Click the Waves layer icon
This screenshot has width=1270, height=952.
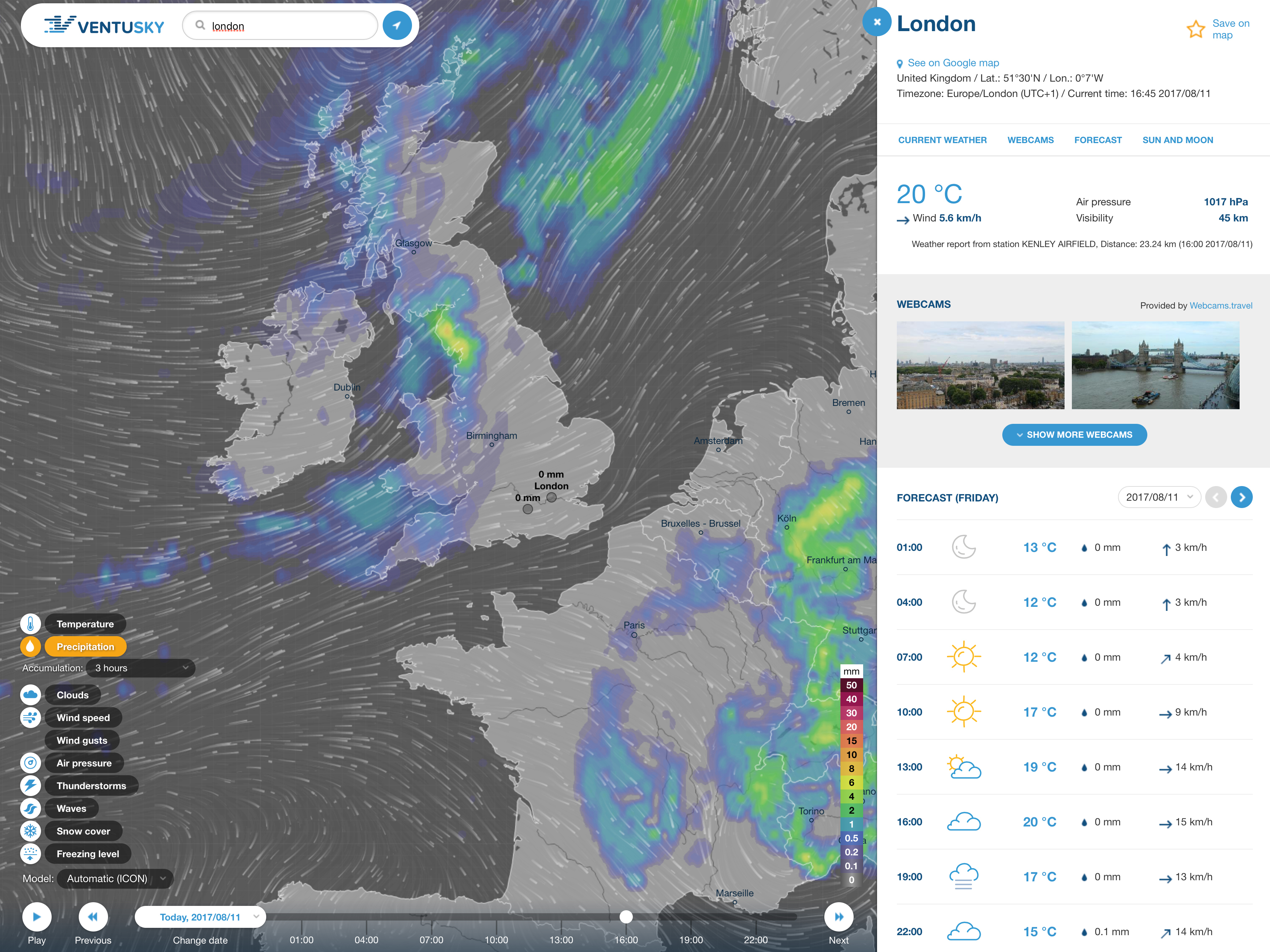[x=30, y=809]
